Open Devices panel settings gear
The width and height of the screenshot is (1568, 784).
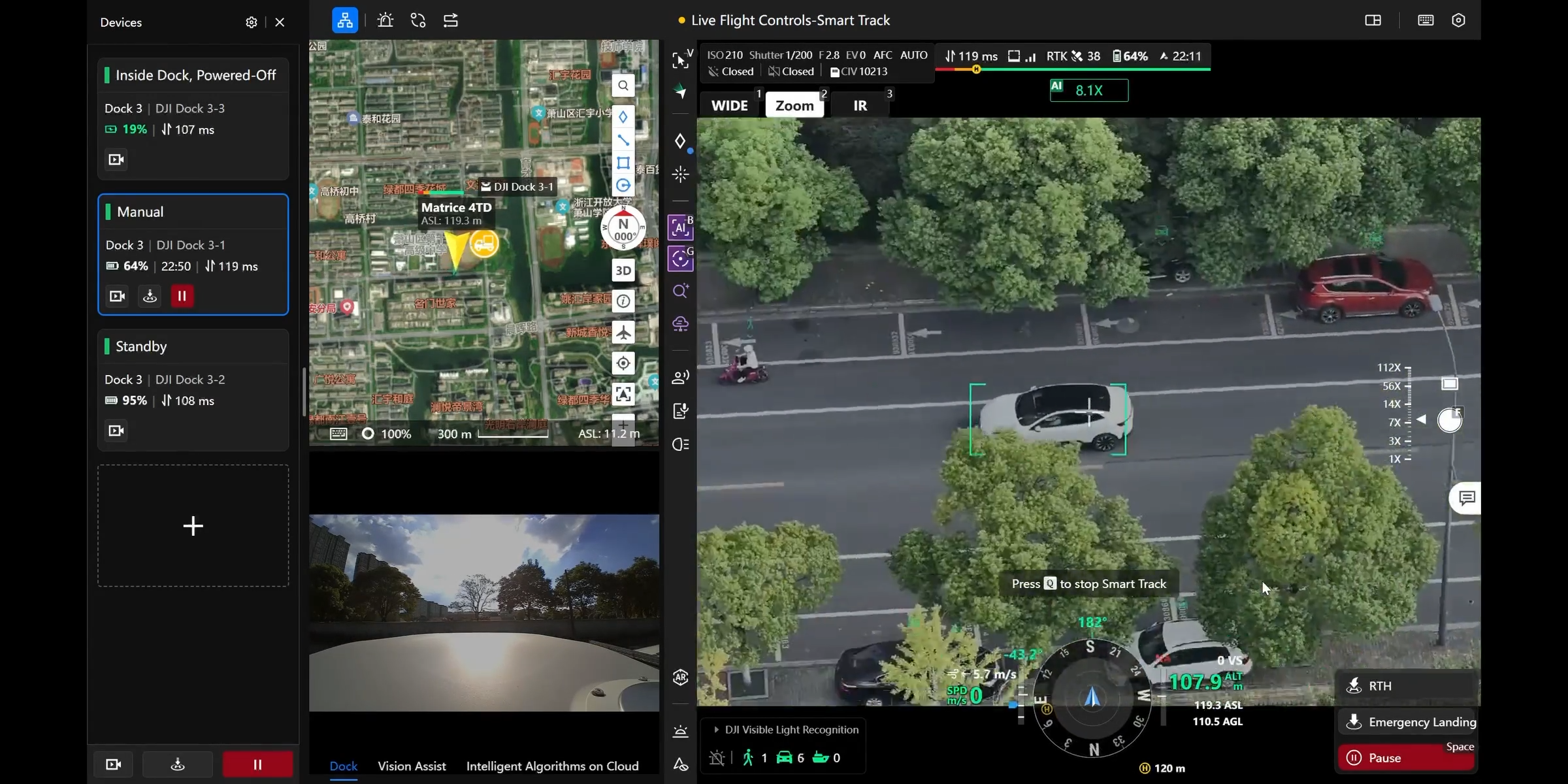tap(251, 22)
